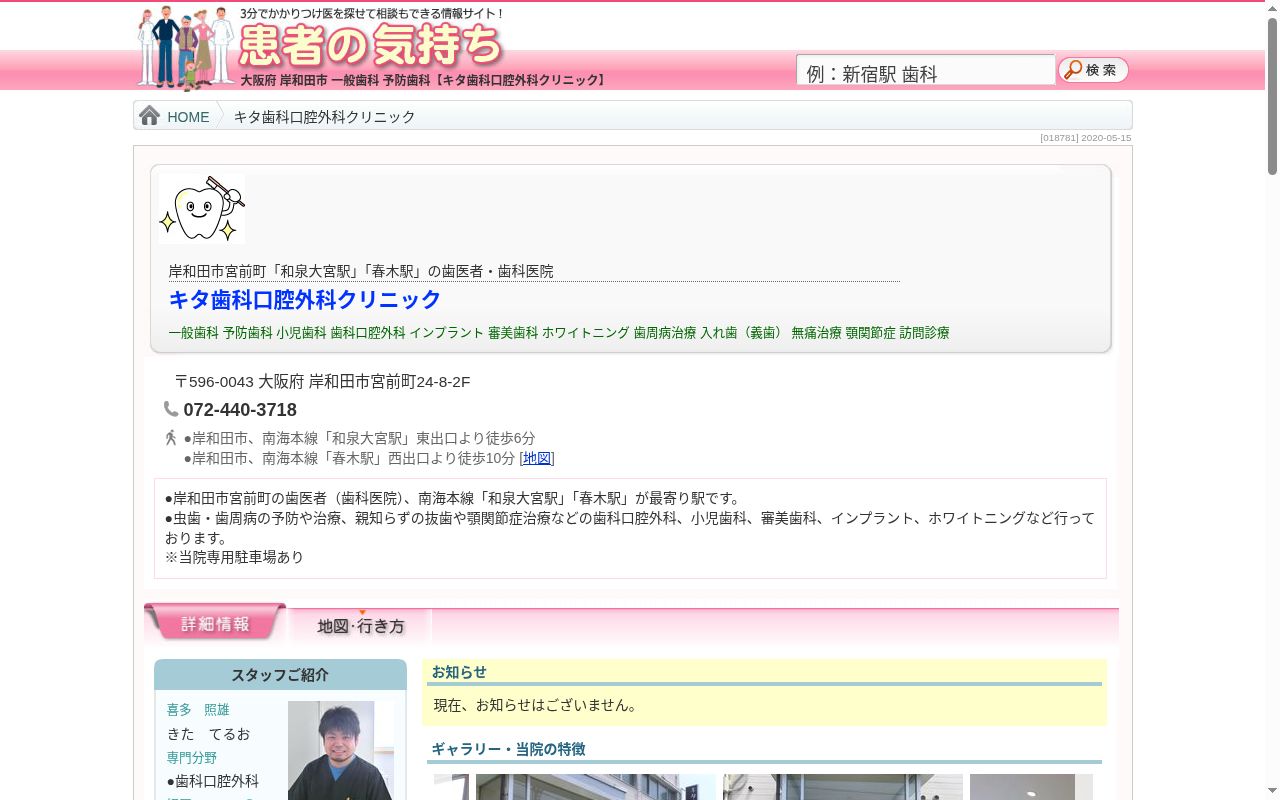The width and height of the screenshot is (1280, 800).
Task: Click the スタッフご紹介 panel header
Action: point(280,675)
